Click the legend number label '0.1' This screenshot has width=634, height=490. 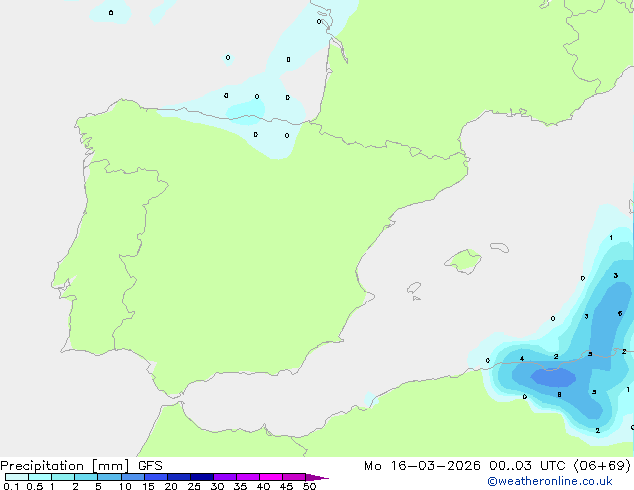(11, 486)
